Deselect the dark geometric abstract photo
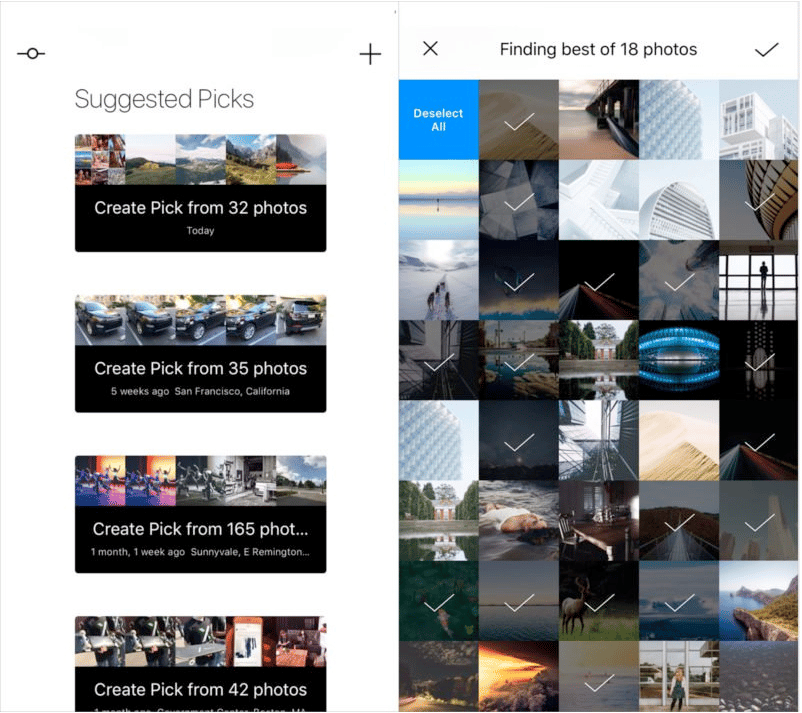 point(519,200)
